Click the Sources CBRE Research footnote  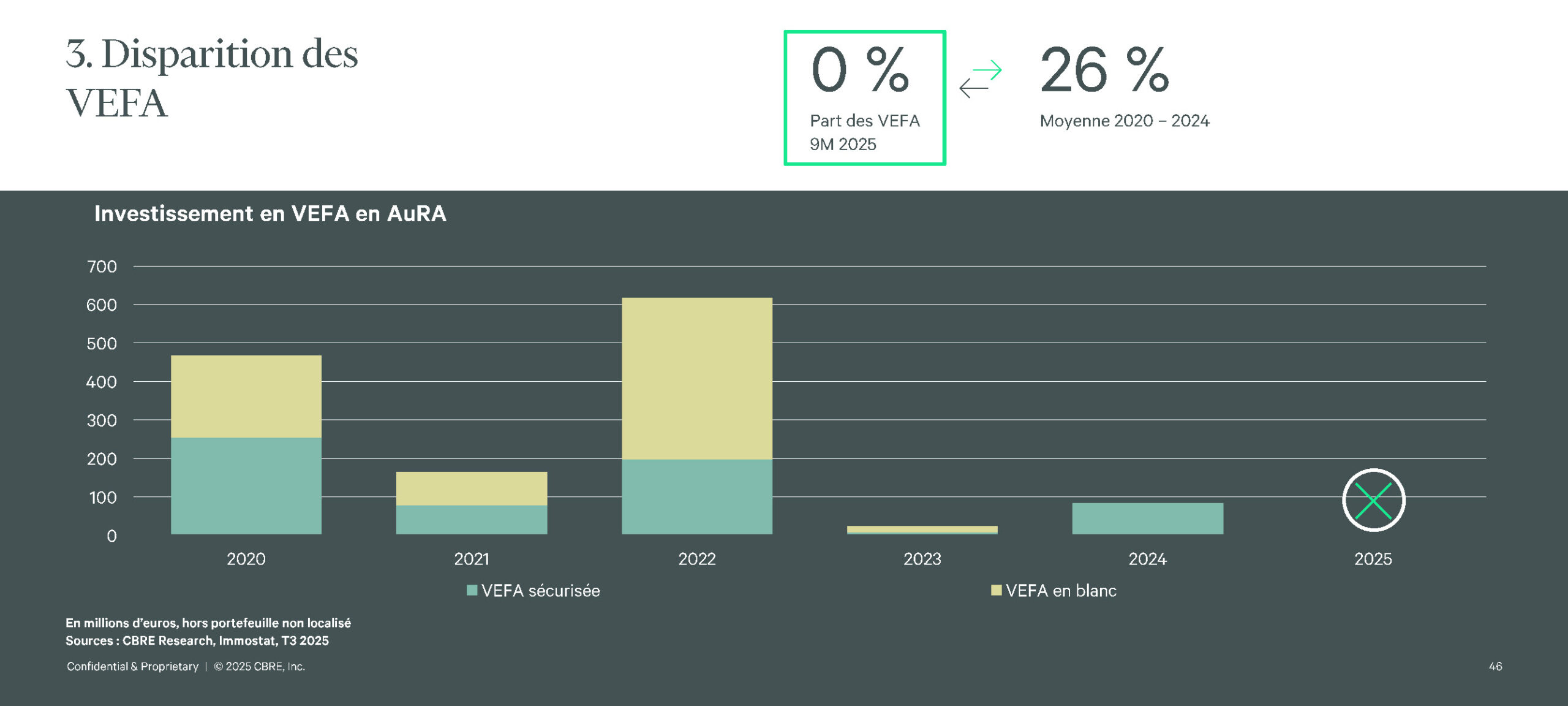197,640
